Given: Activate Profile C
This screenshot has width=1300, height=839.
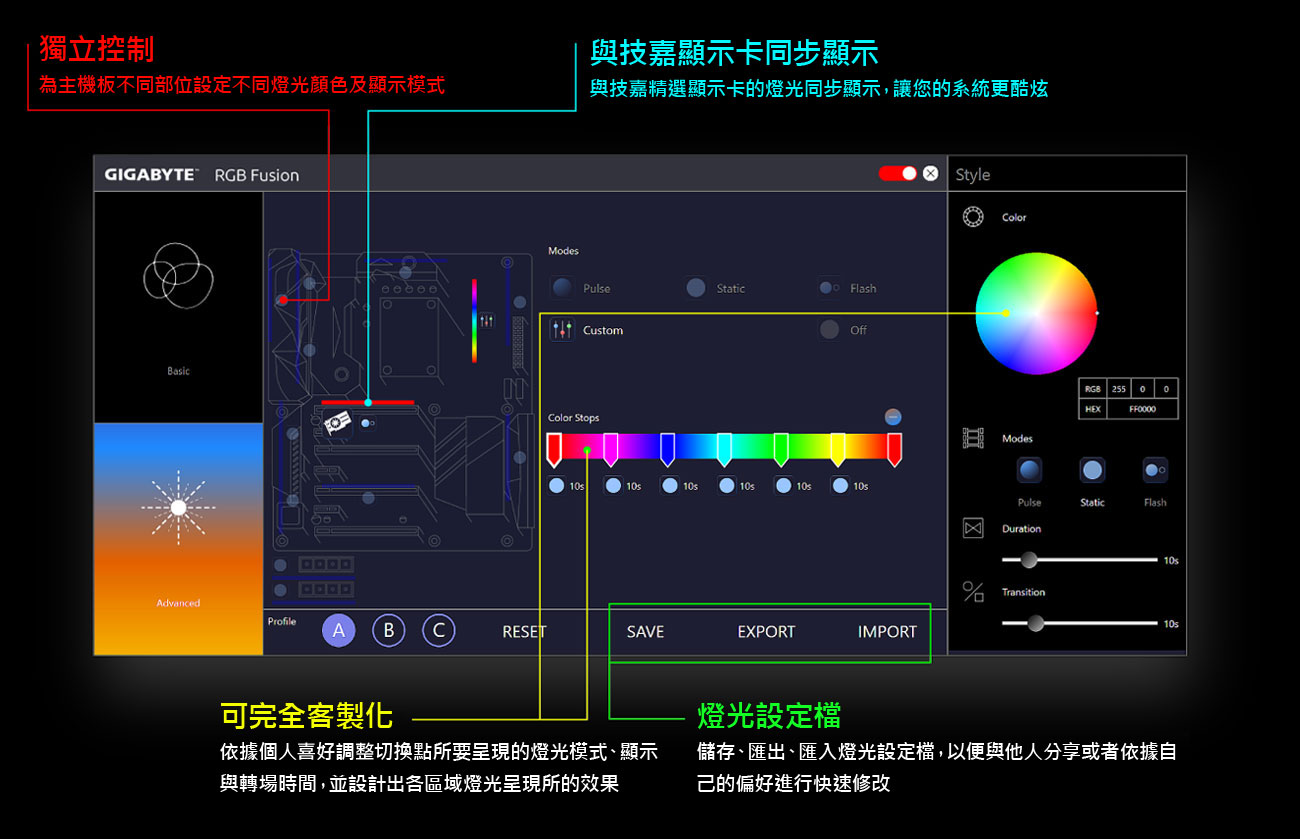Looking at the screenshot, I should point(439,630).
